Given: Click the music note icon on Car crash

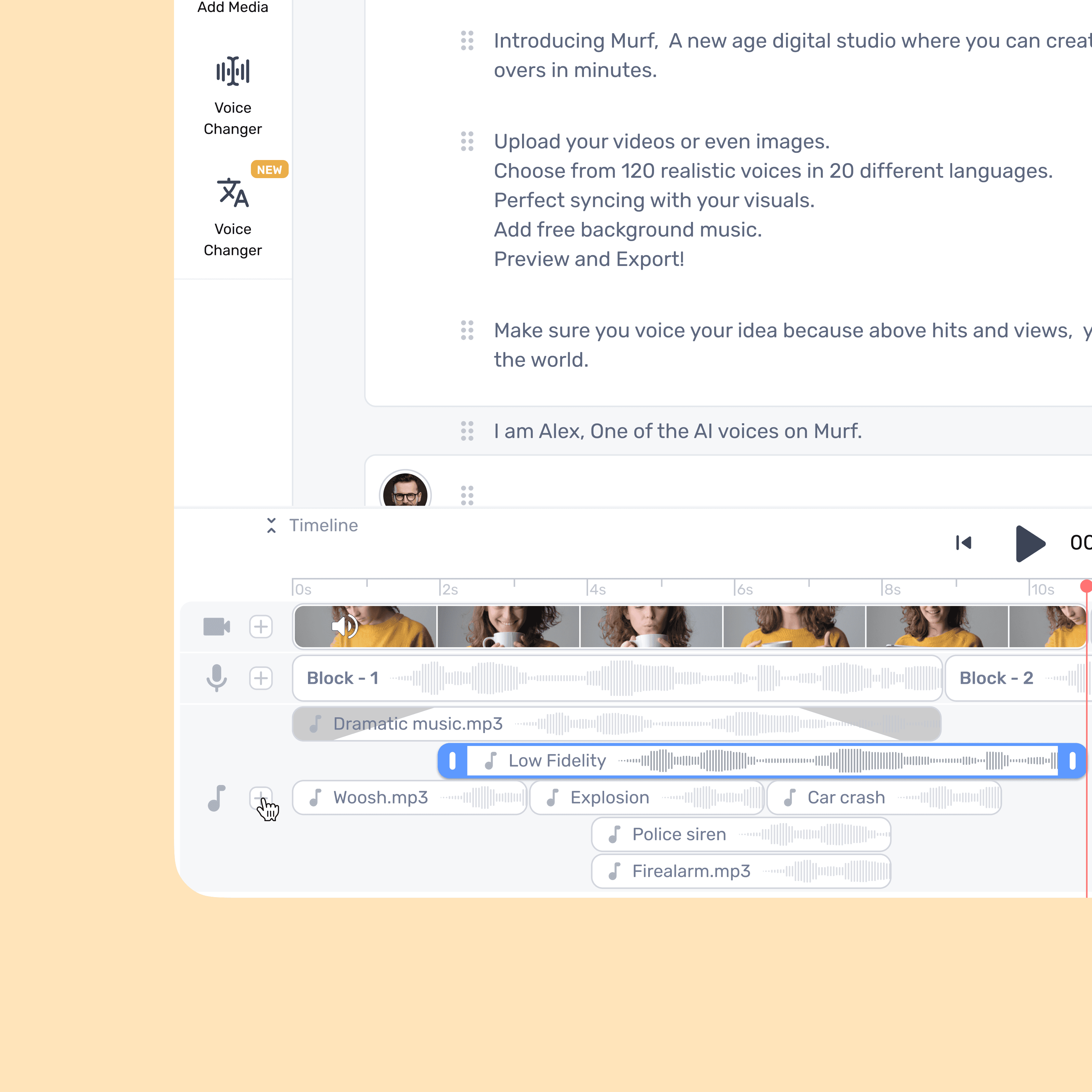Looking at the screenshot, I should point(790,798).
